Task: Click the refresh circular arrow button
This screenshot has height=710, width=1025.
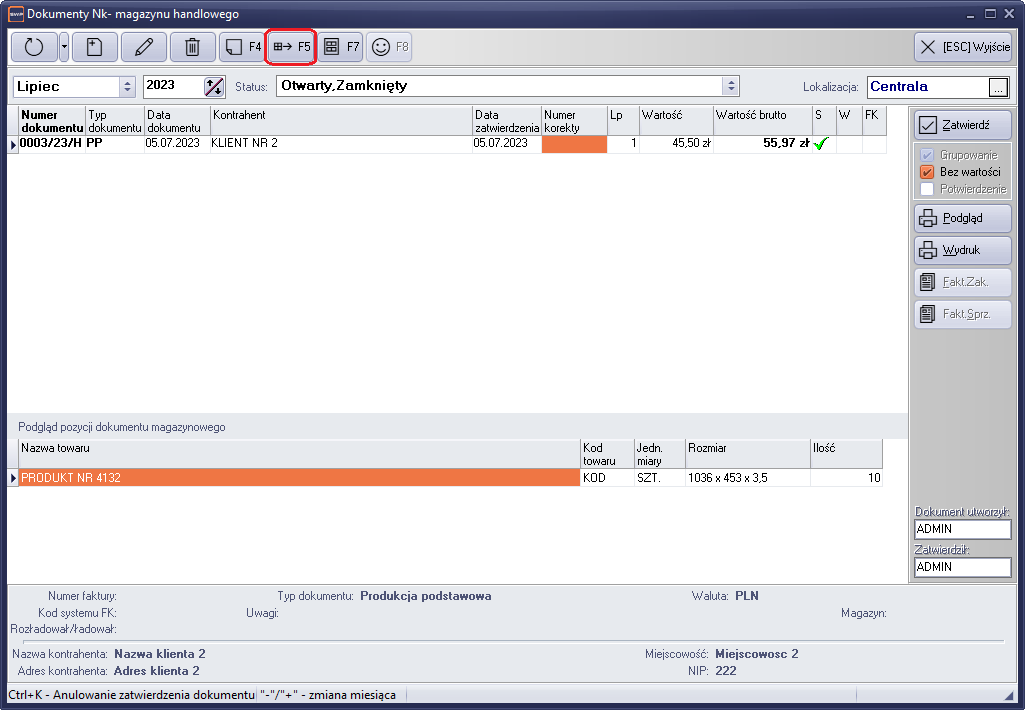Action: pos(34,47)
